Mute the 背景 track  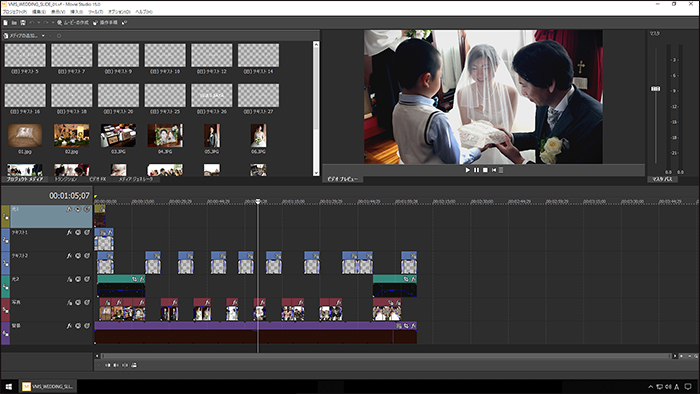78,326
